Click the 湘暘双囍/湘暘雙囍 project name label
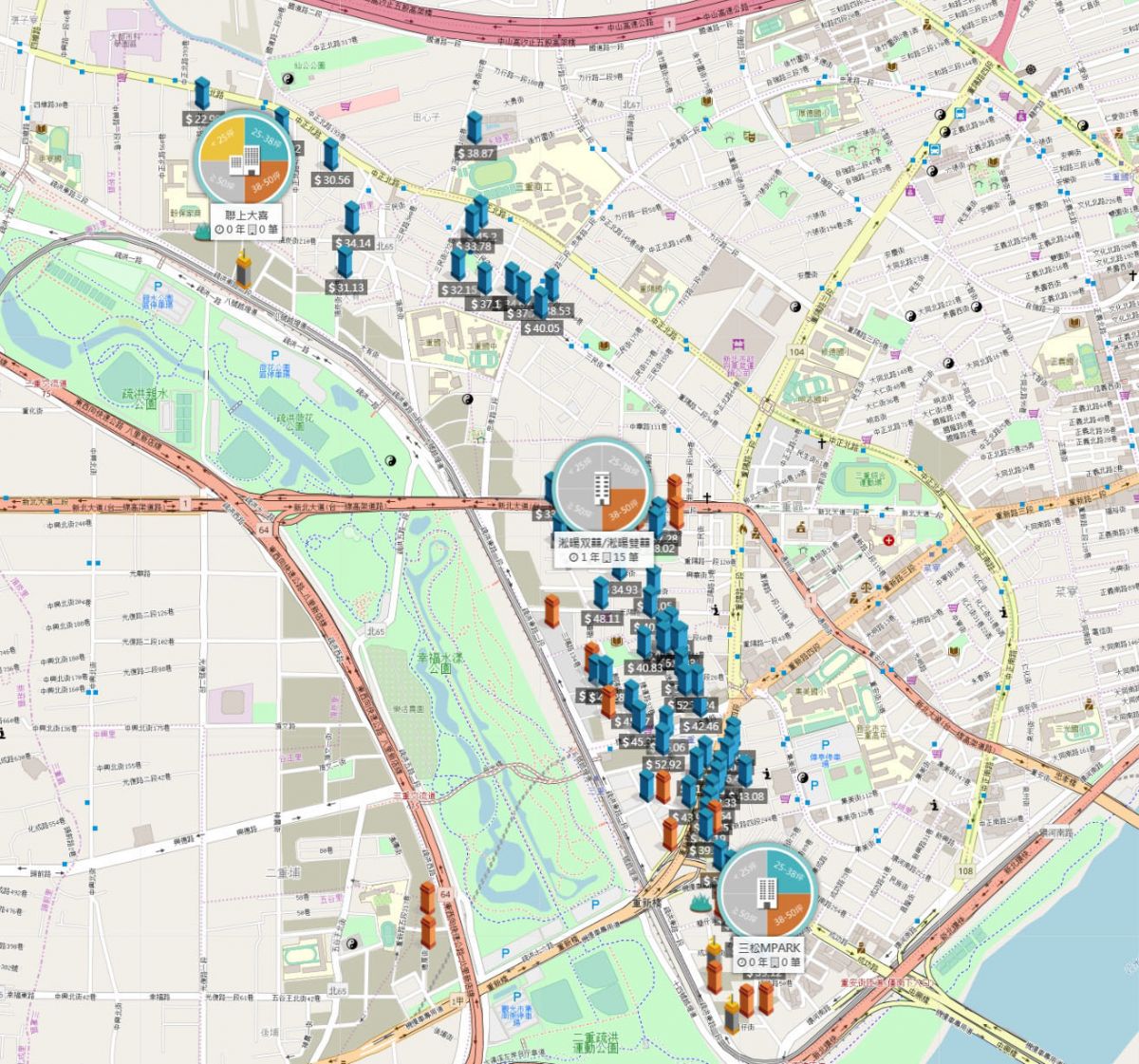Viewport: 1139px width, 1064px height. pos(604,543)
